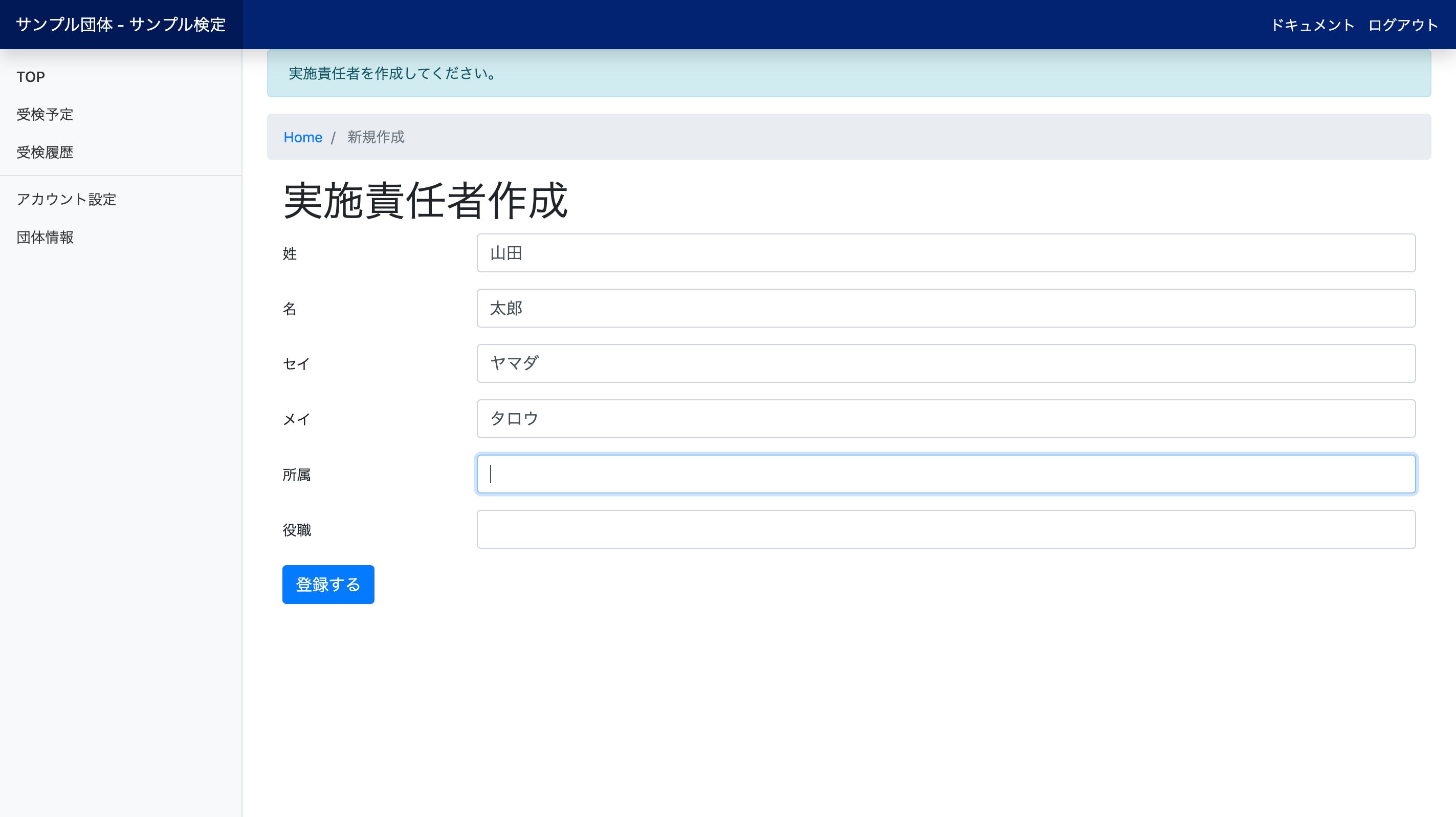
Task: Focus the メイ input field
Action: pos(946,419)
